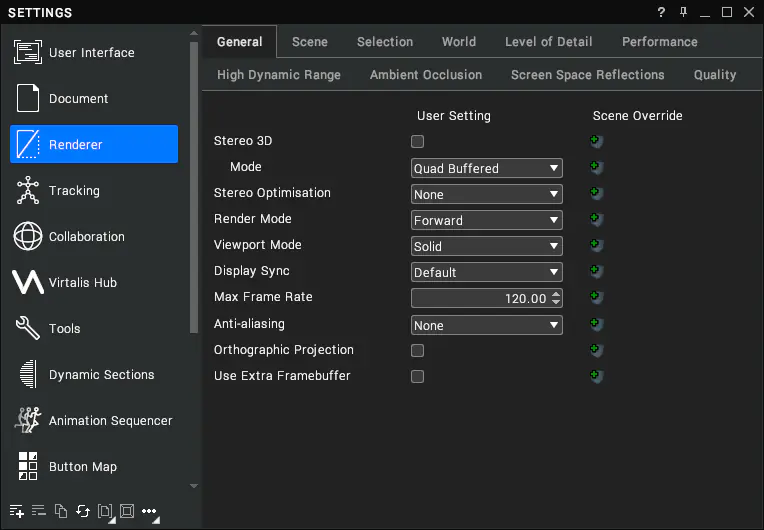The height and width of the screenshot is (530, 764).
Task: Click the Render Mode label
Action: click(x=252, y=219)
